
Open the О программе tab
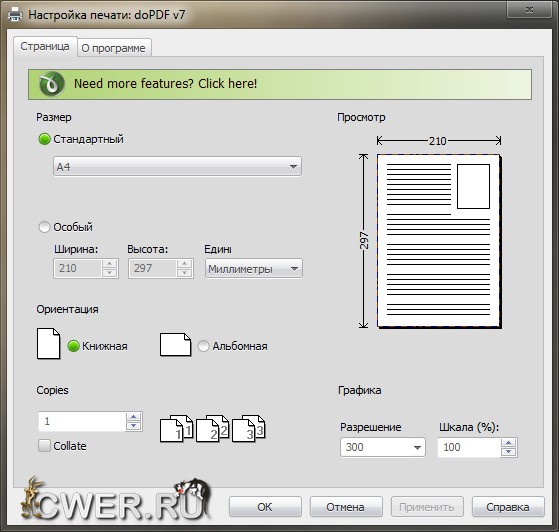pyautogui.click(x=113, y=48)
